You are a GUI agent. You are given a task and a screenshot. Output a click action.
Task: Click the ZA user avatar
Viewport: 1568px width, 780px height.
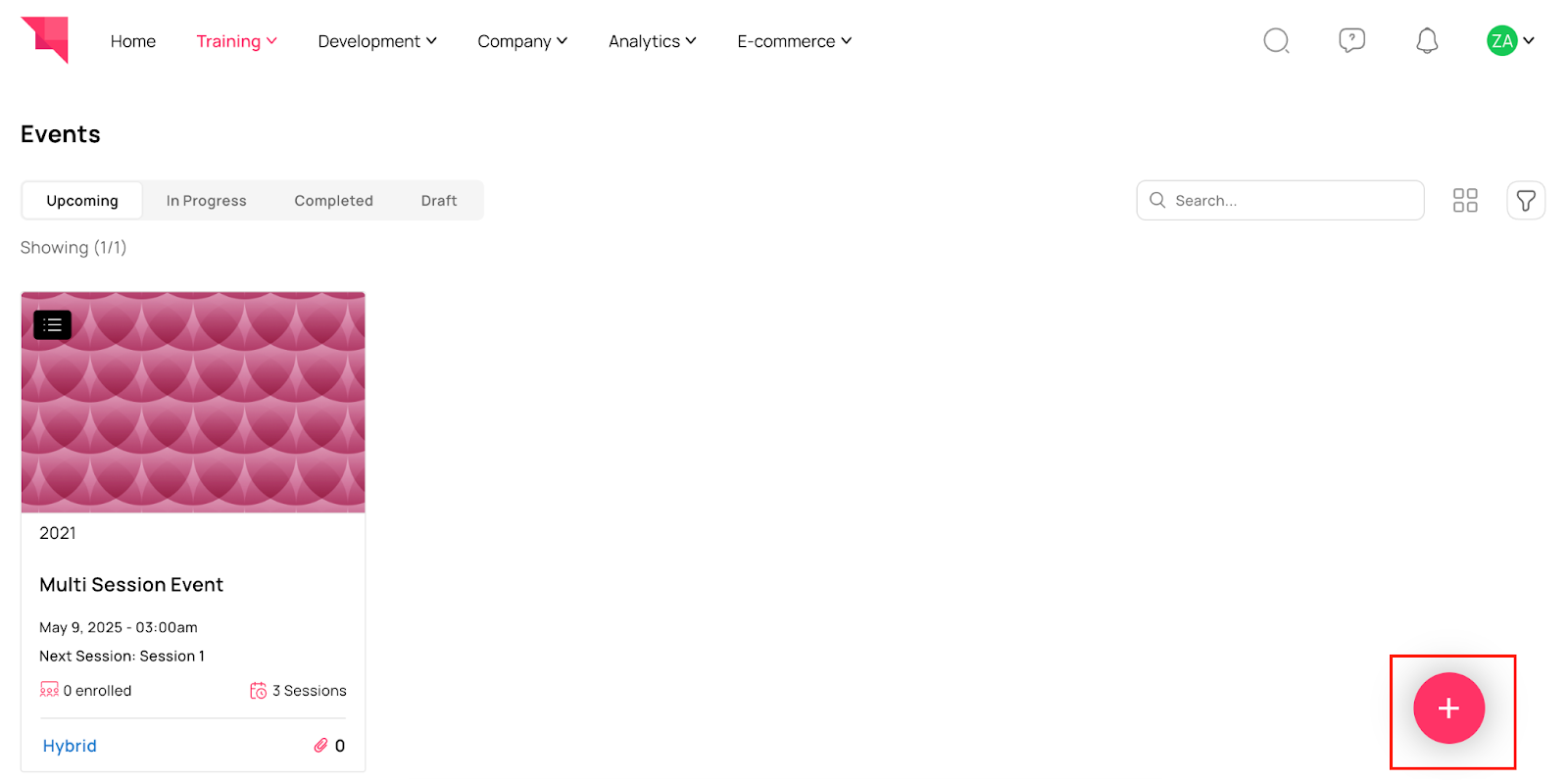point(1501,40)
